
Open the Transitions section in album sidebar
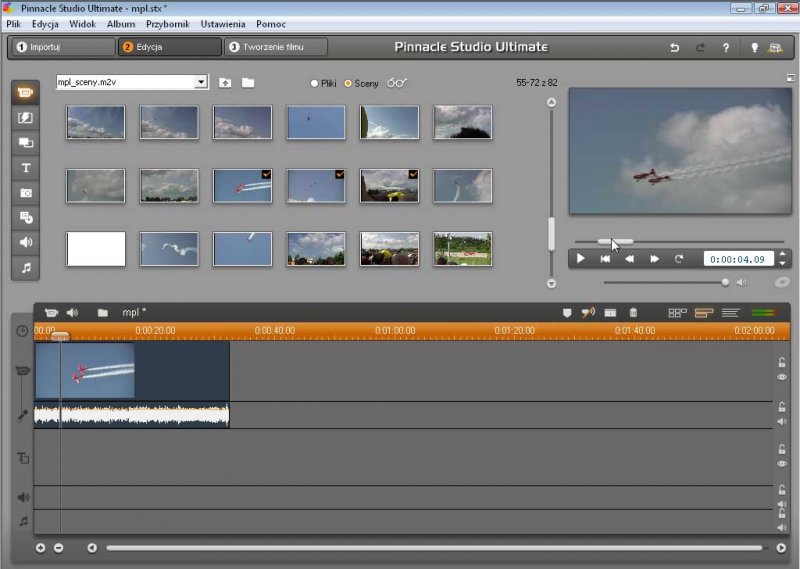(26, 118)
